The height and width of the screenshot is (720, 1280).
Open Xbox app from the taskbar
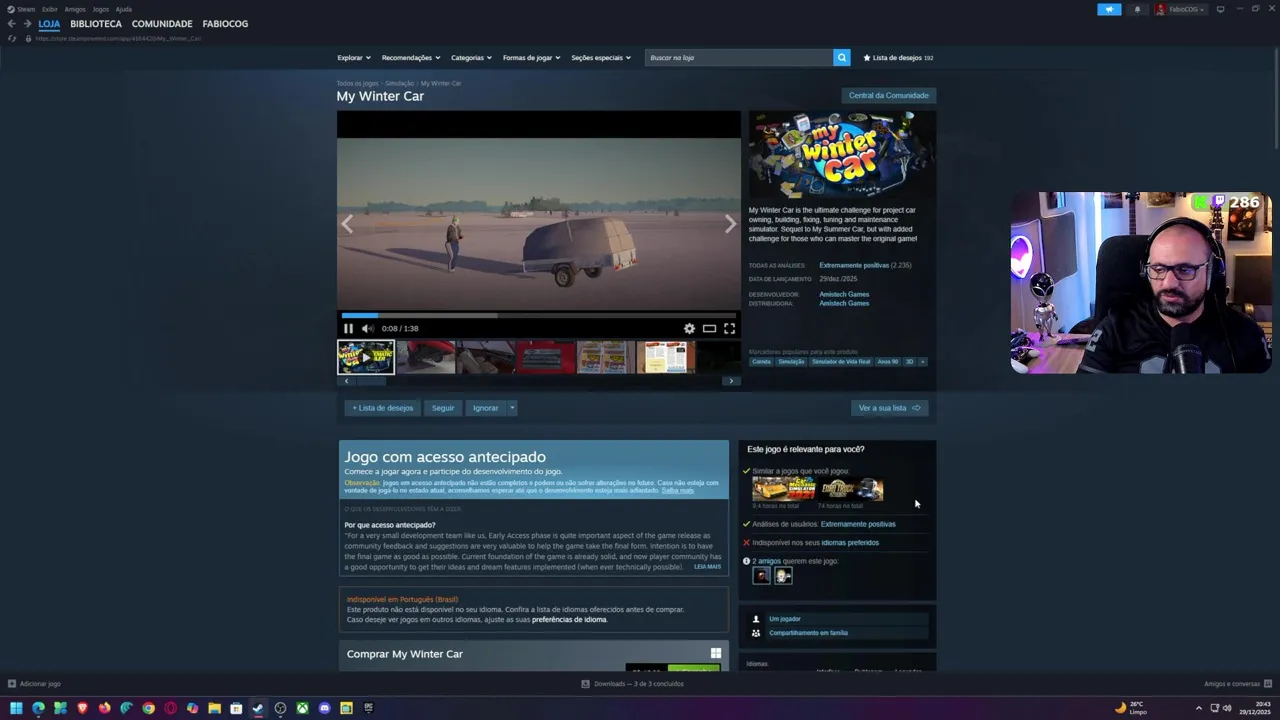(x=302, y=708)
